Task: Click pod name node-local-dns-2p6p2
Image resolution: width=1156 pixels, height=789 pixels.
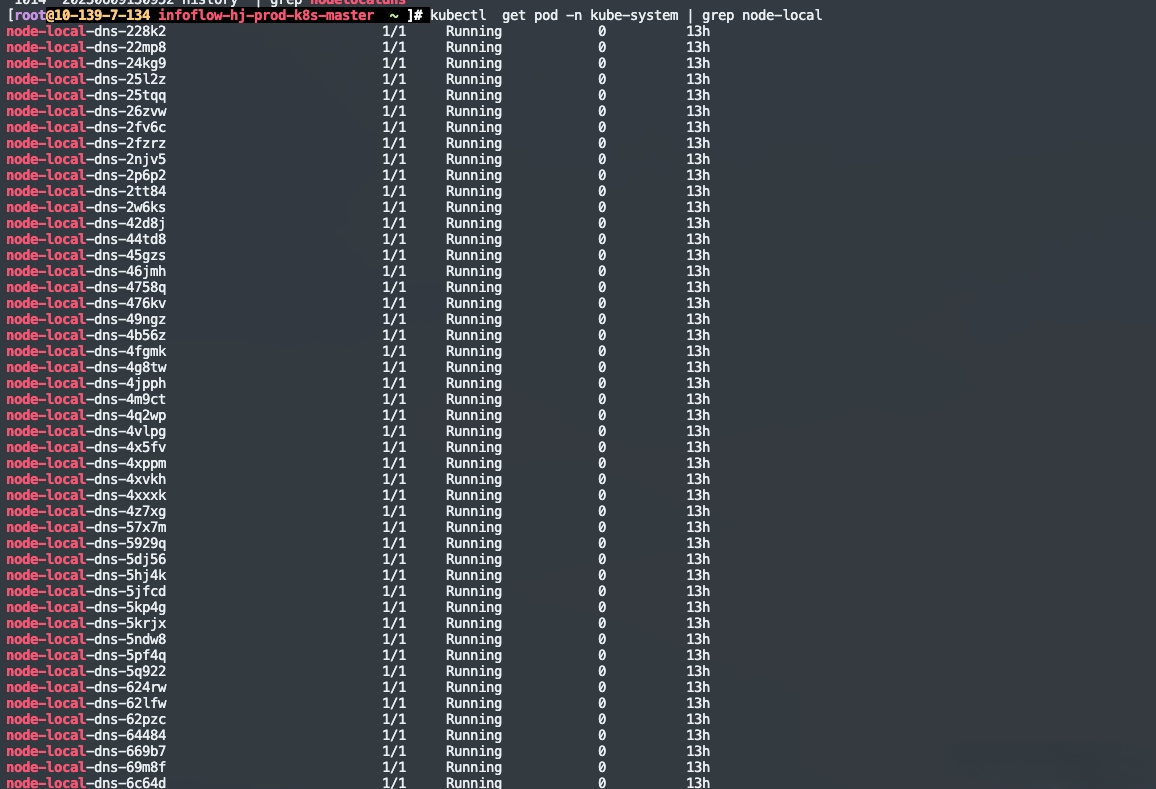Action: (86, 175)
